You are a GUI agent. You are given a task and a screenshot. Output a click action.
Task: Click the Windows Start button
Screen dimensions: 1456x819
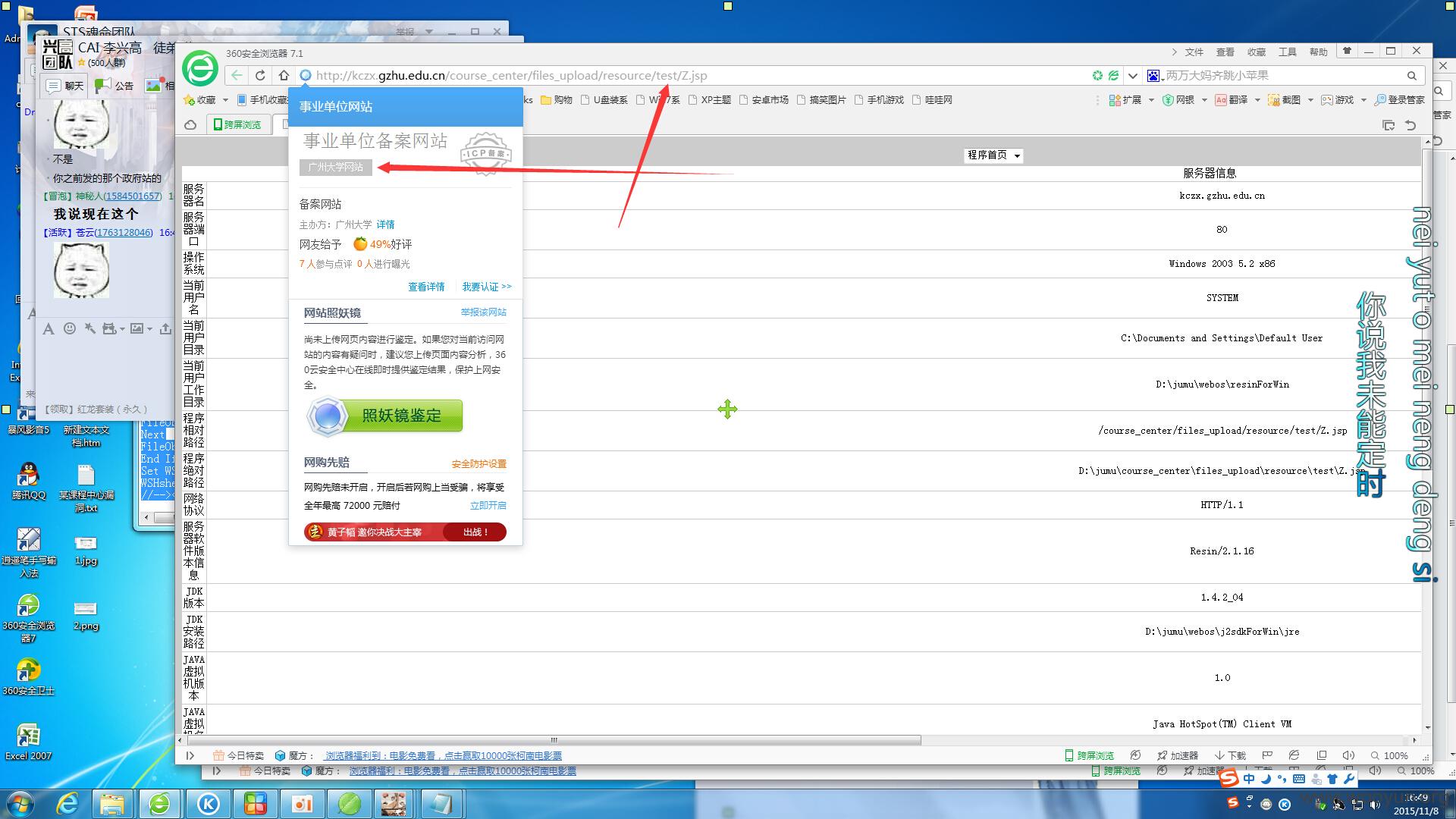[20, 803]
